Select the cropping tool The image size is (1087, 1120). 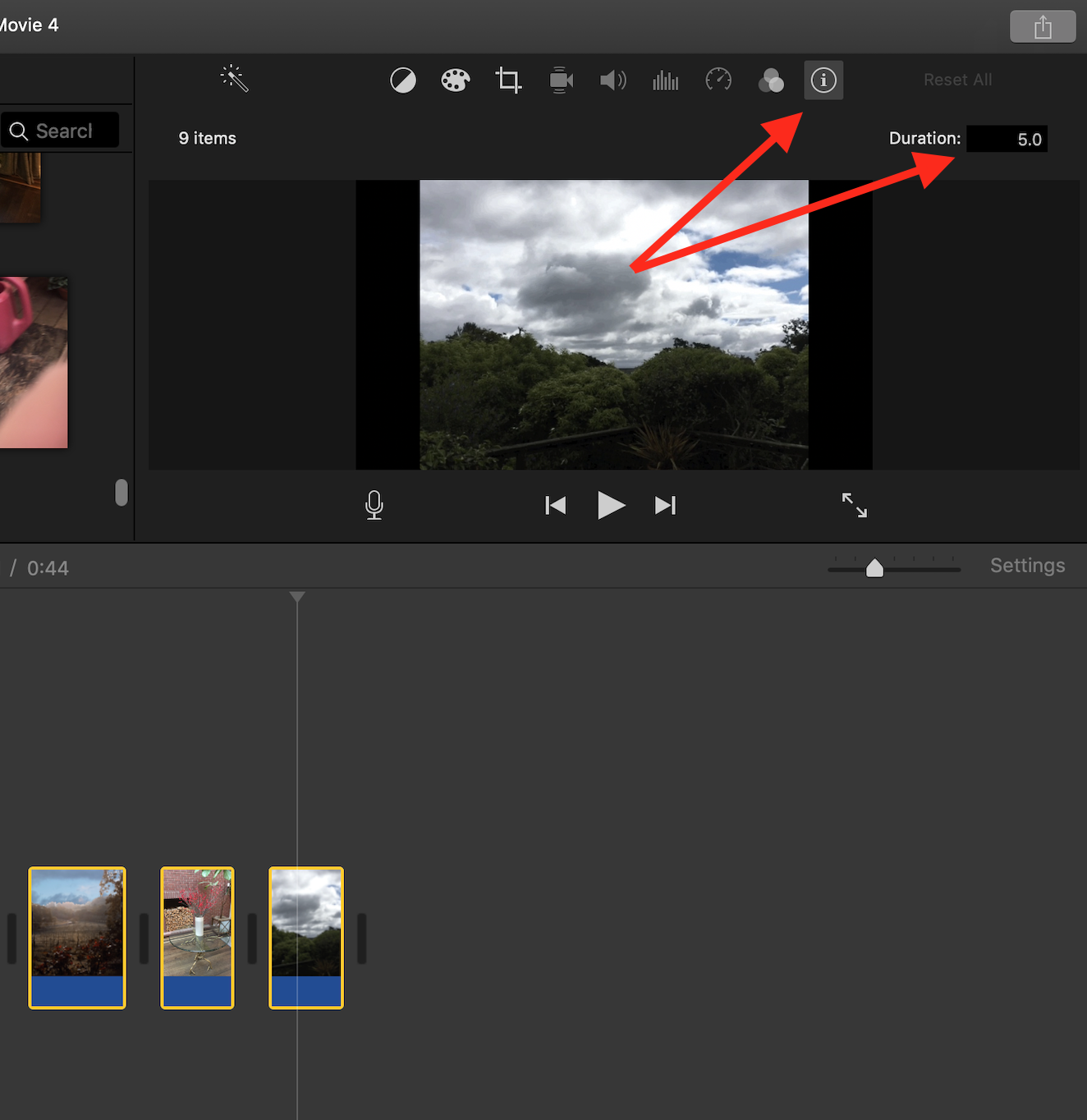coord(508,80)
